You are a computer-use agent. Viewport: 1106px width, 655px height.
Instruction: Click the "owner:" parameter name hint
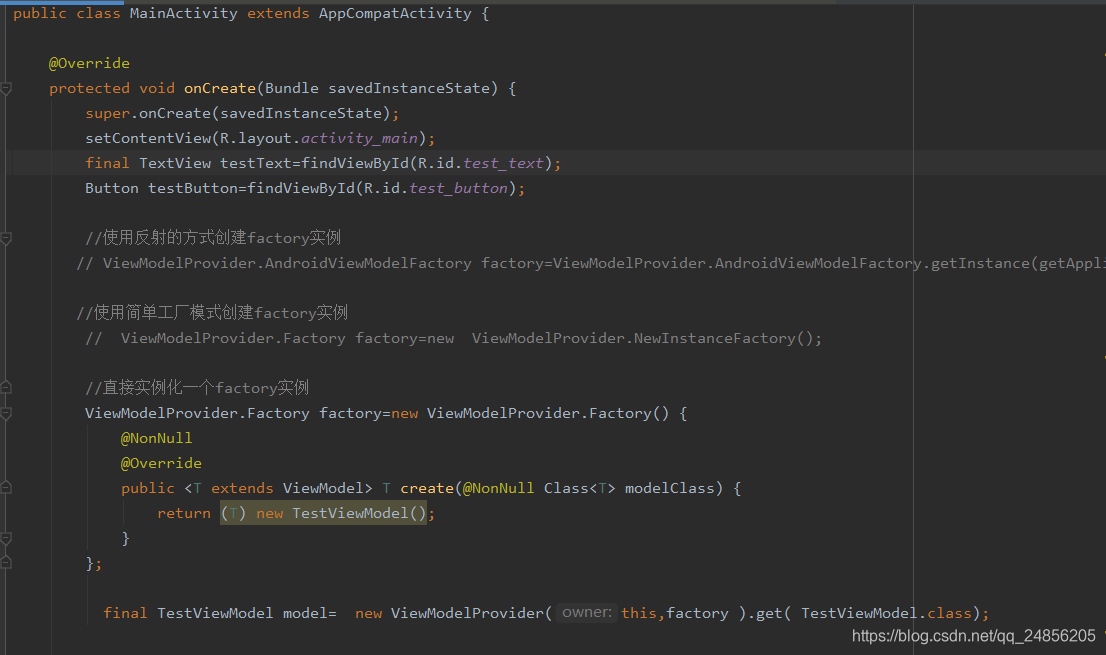(586, 612)
